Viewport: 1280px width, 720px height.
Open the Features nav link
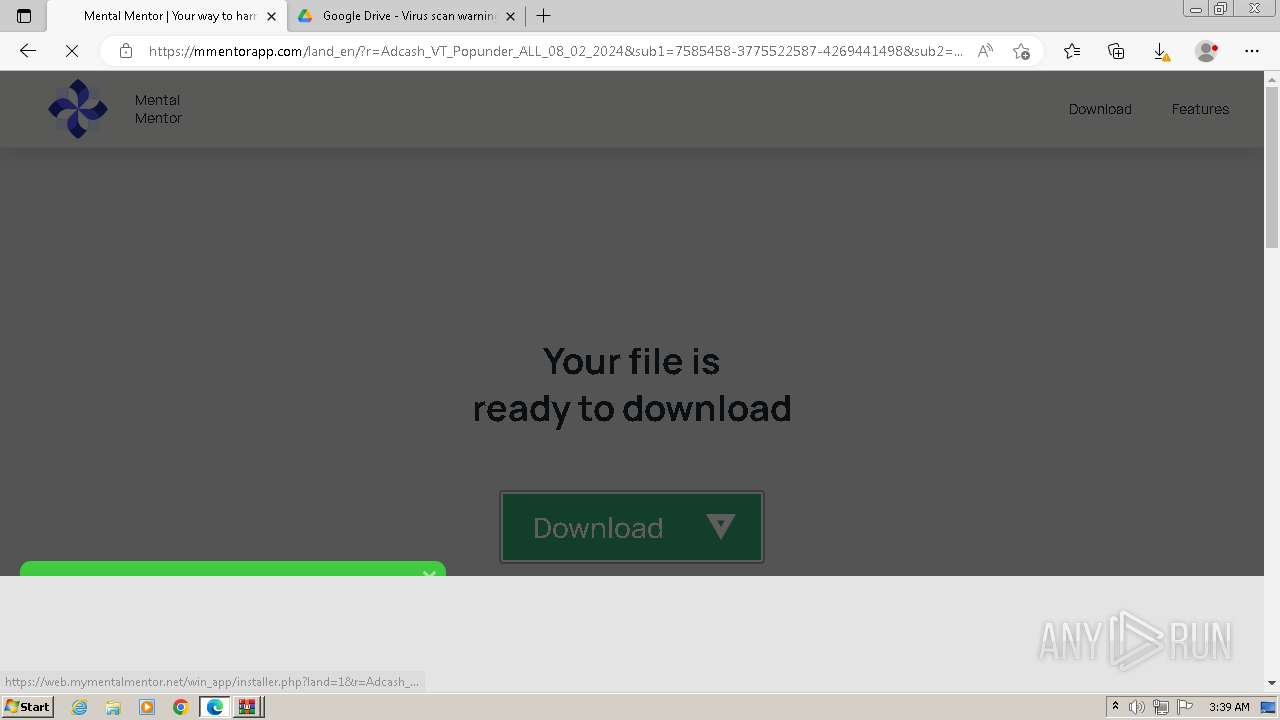(x=1200, y=109)
